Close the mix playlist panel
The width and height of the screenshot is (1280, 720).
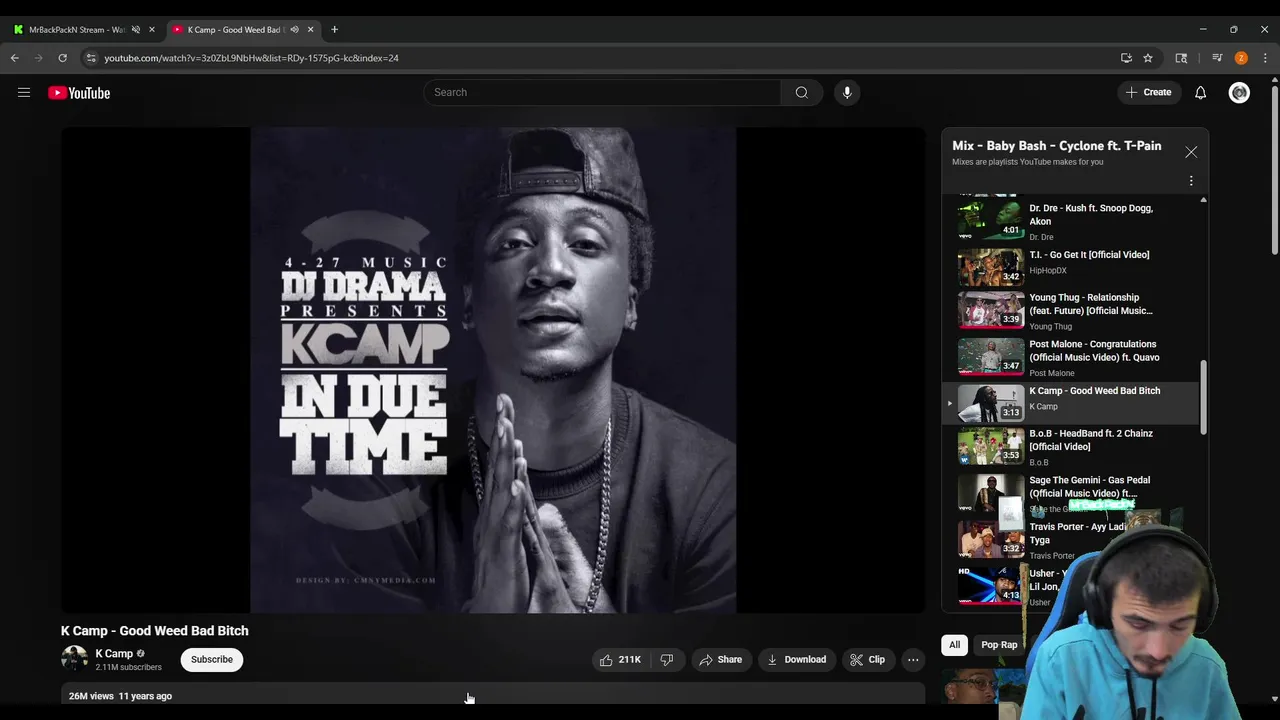click(x=1191, y=152)
